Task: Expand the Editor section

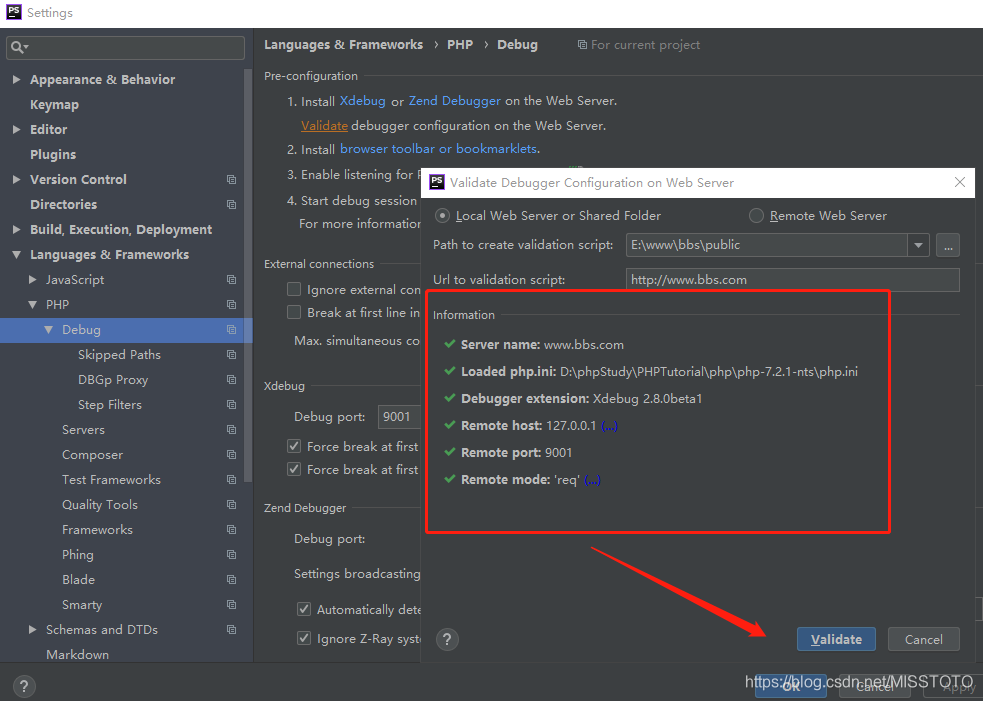Action: pyautogui.click(x=17, y=130)
